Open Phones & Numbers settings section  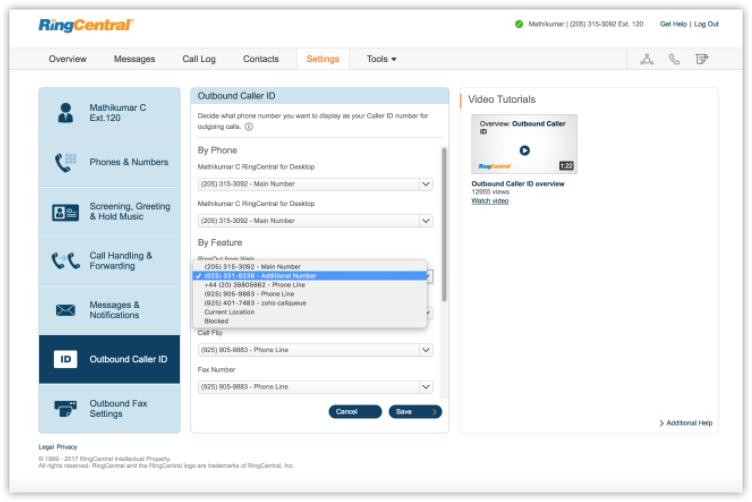[x=109, y=162]
